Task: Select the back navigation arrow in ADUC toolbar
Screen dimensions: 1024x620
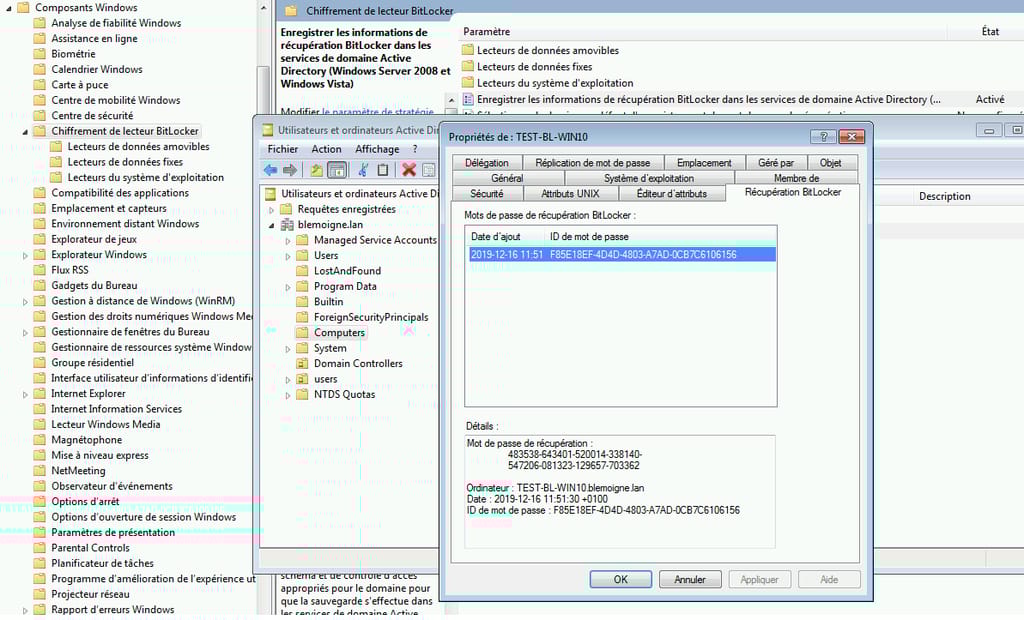Action: tap(270, 170)
